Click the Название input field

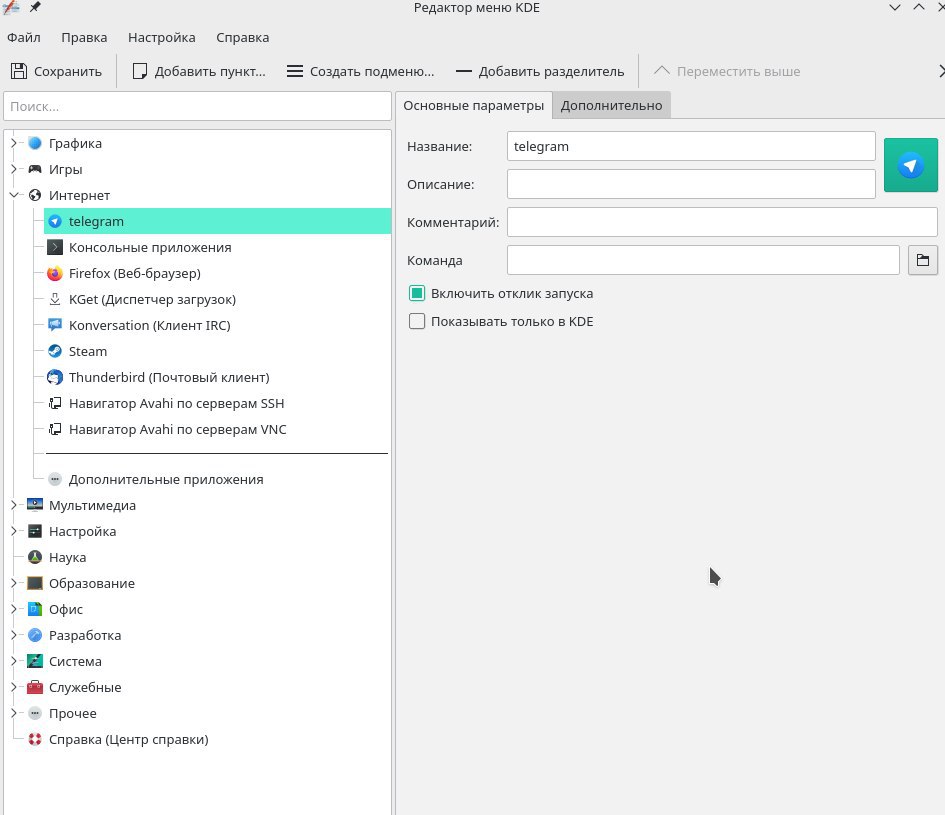pos(691,146)
